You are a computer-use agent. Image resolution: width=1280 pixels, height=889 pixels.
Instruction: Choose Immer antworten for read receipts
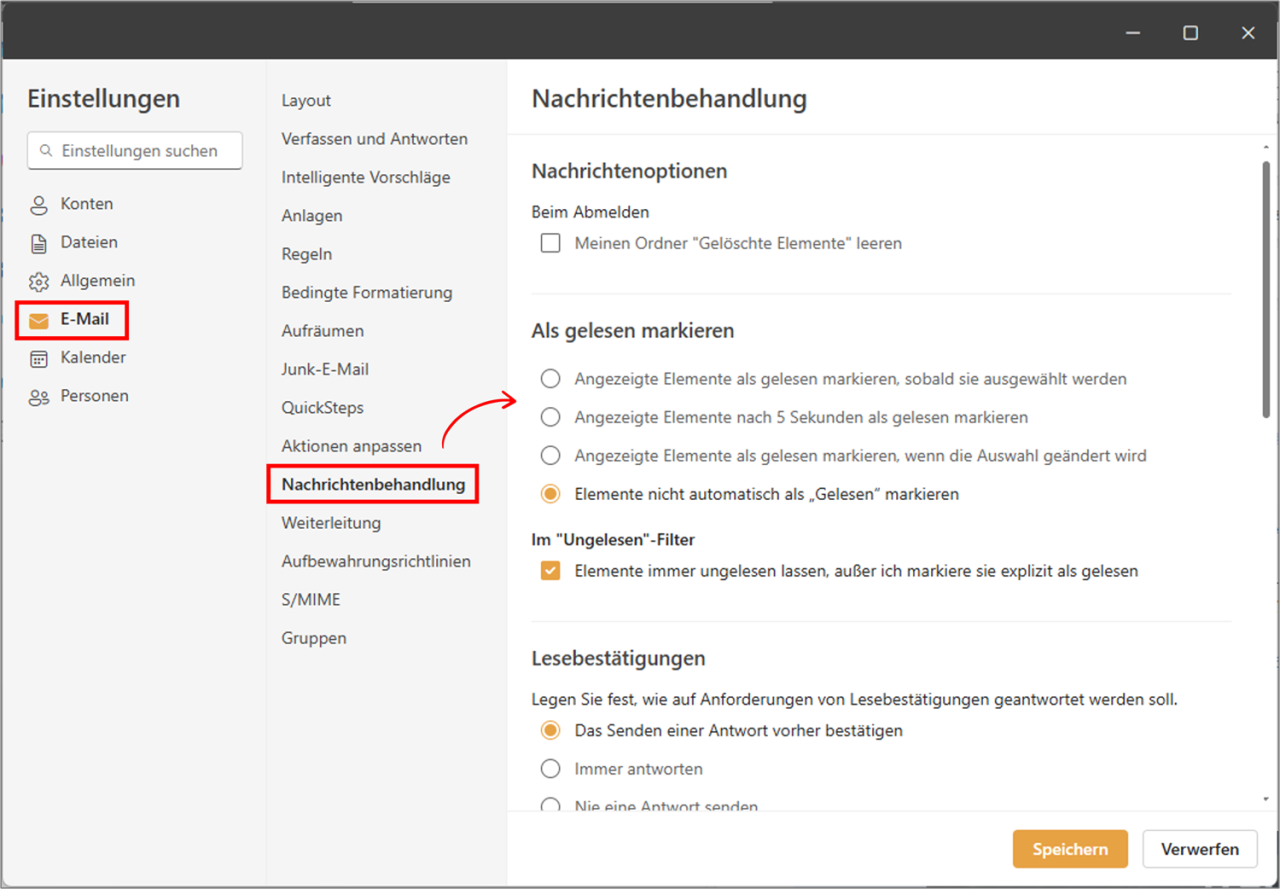tap(550, 768)
